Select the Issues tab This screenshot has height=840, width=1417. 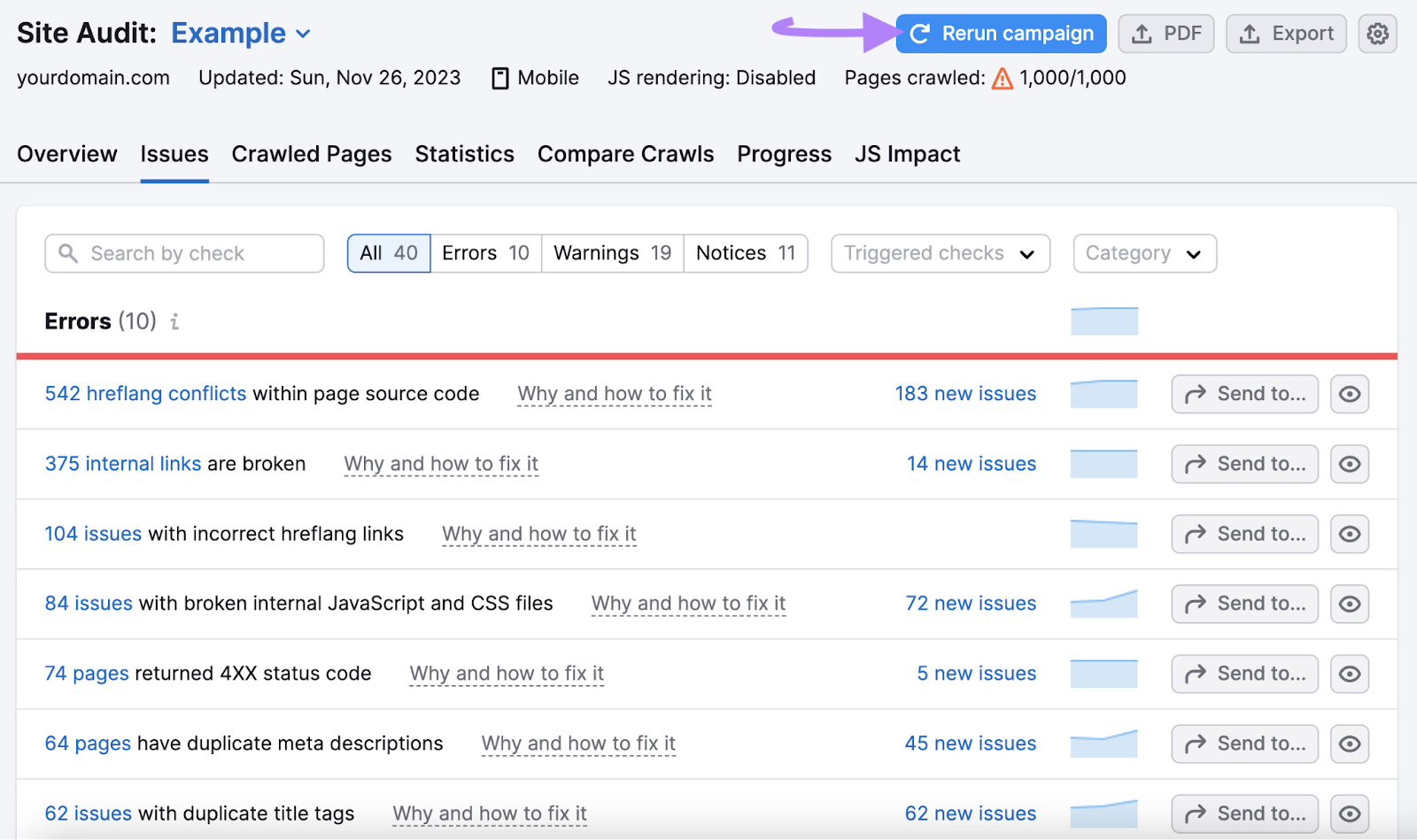click(x=174, y=154)
